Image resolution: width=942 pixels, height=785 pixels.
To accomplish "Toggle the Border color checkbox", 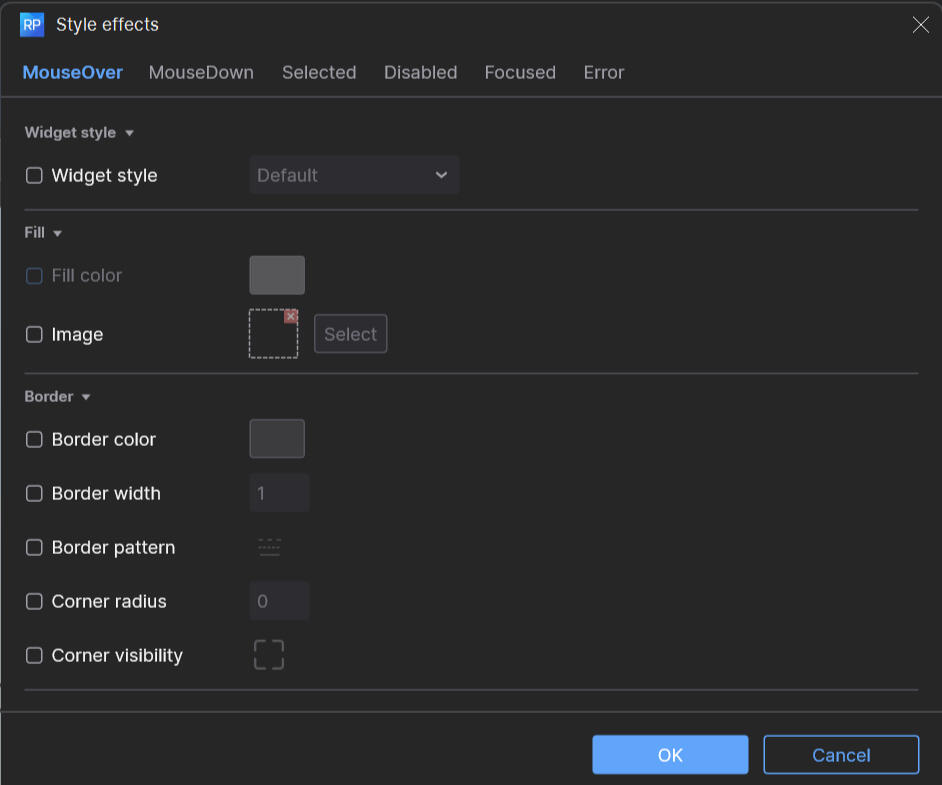I will tap(34, 440).
